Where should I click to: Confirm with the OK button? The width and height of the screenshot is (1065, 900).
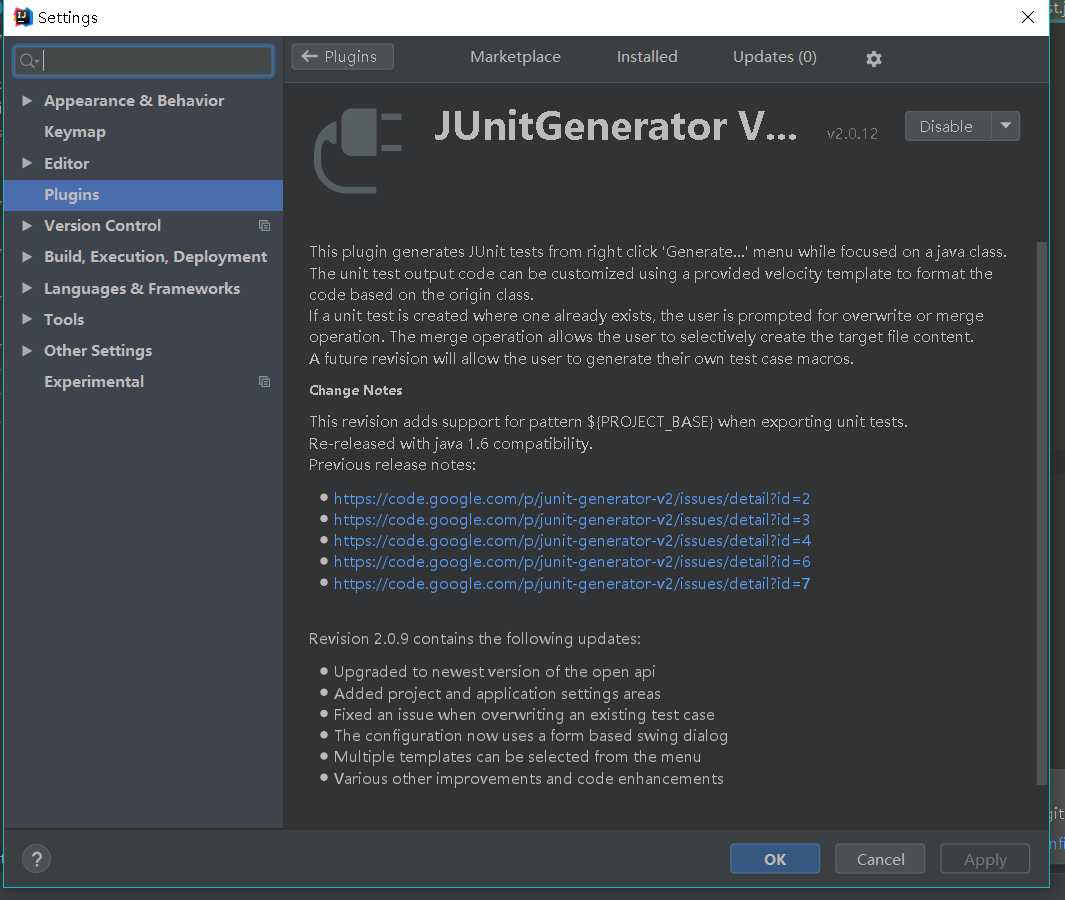775,859
